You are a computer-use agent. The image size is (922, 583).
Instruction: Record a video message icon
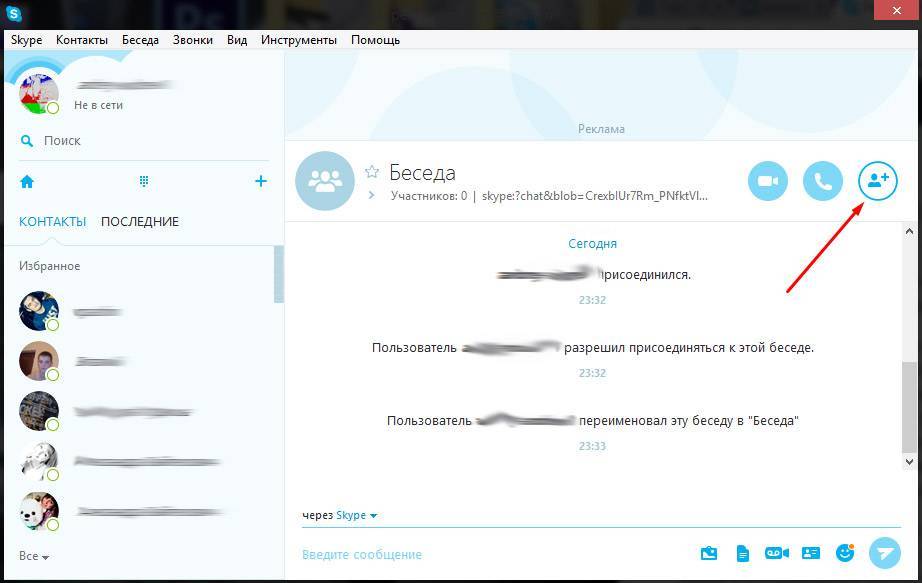pyautogui.click(x=776, y=553)
